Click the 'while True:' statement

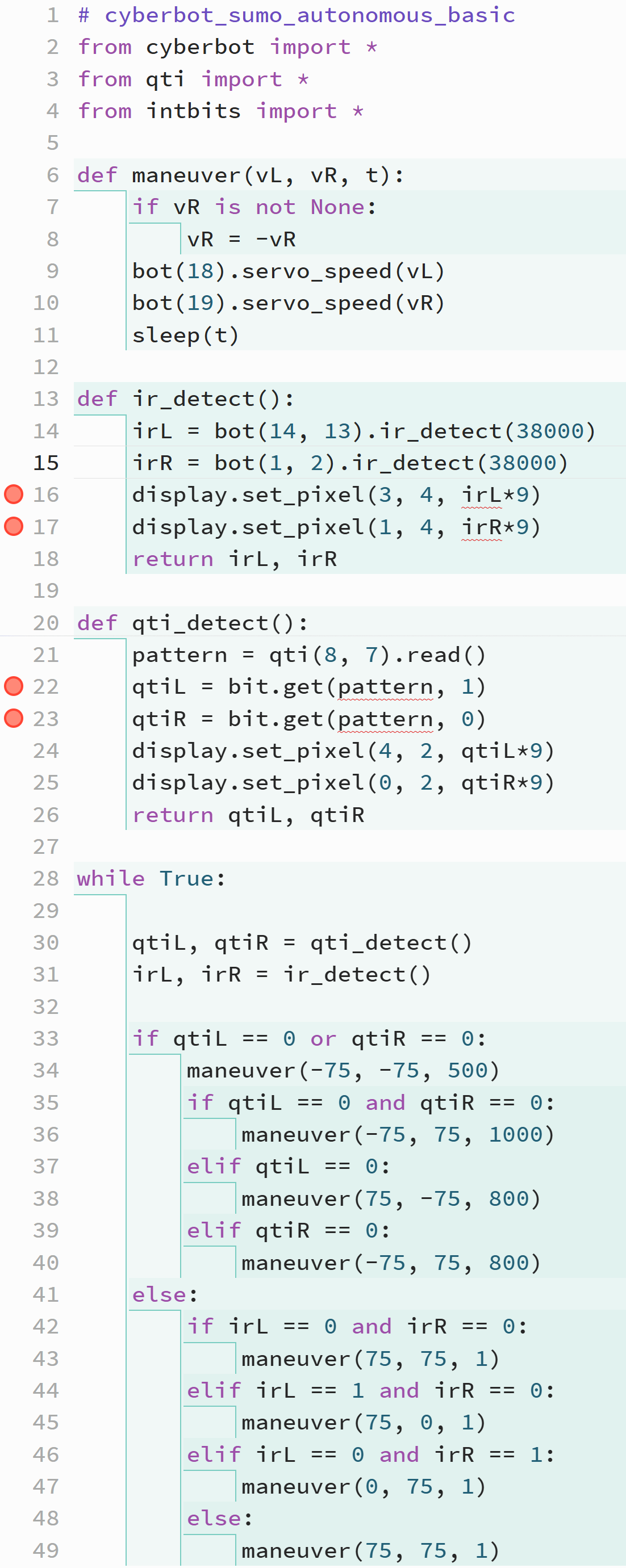click(151, 878)
